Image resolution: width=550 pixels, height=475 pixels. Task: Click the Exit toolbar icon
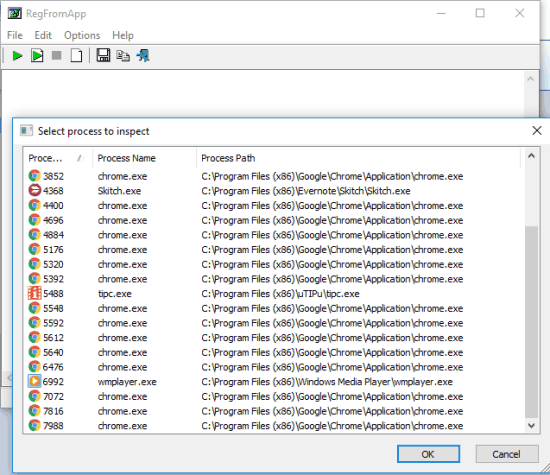tap(143, 55)
